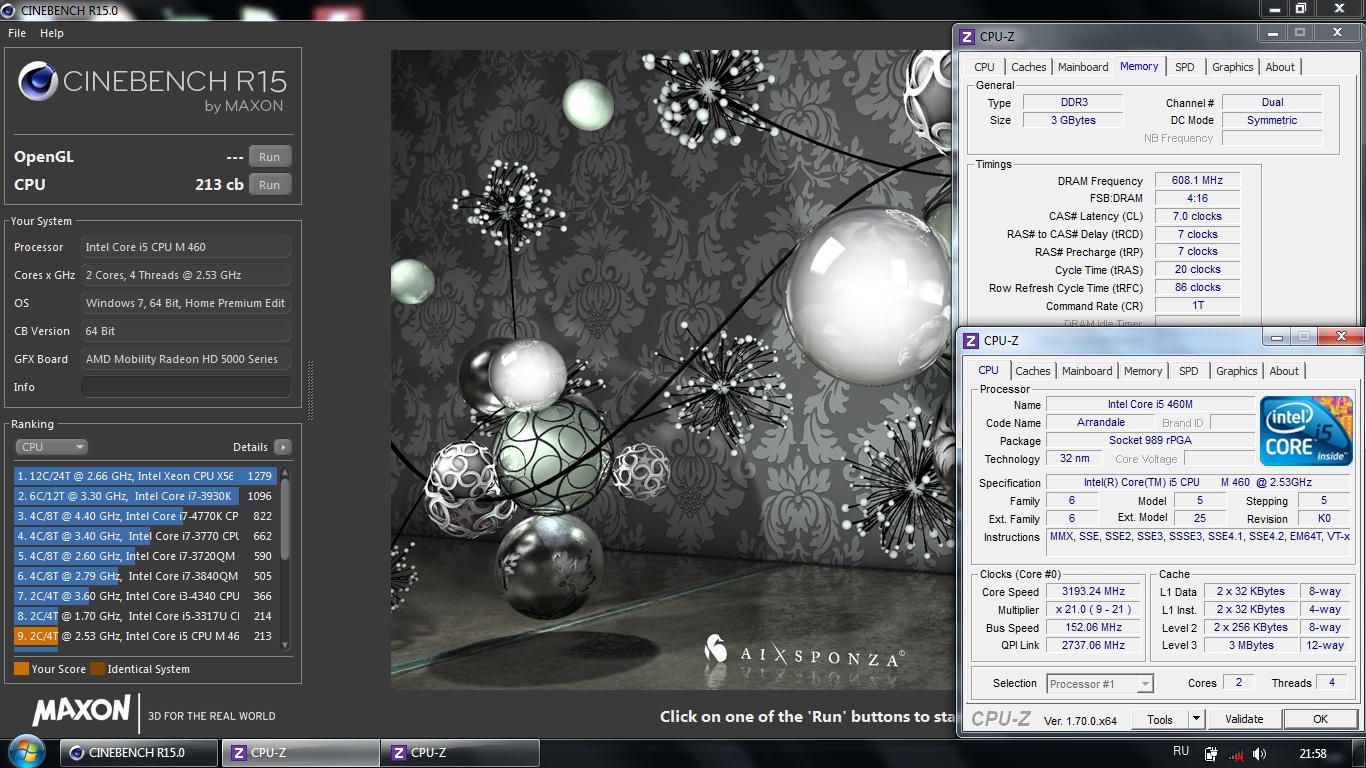Select CPU tab in back CPU-Z window
The width and height of the screenshot is (1366, 768).
pos(985,67)
